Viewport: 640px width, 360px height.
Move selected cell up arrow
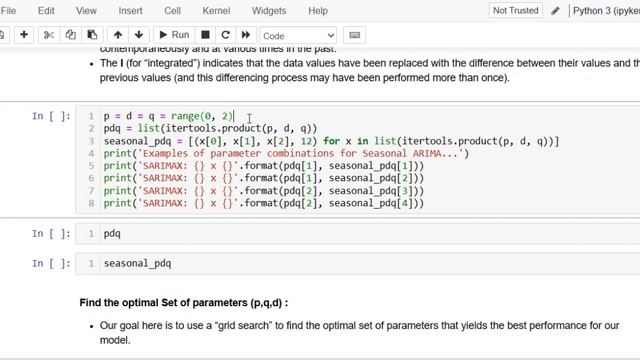118,35
